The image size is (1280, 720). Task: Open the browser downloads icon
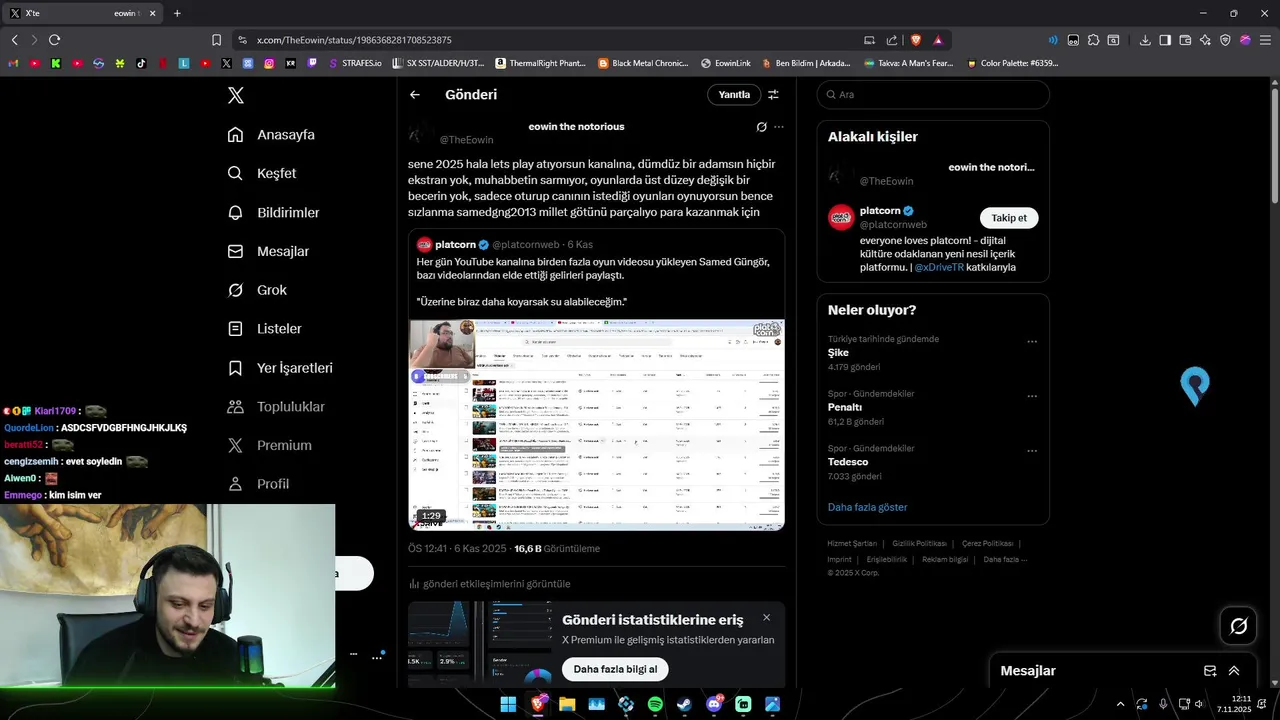click(x=1145, y=40)
